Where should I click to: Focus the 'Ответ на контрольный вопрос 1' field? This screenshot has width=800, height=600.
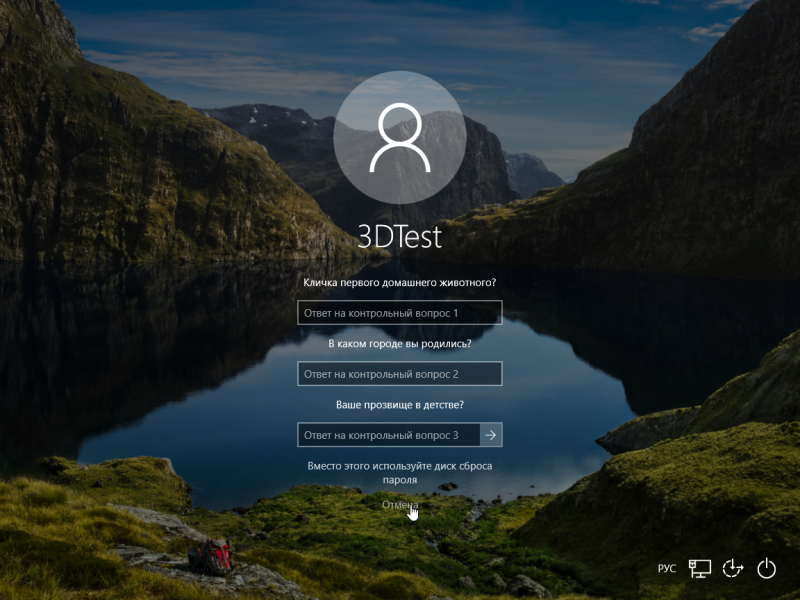click(399, 313)
